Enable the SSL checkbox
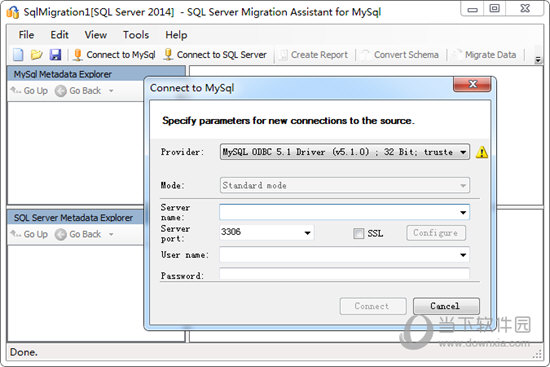The height and width of the screenshot is (367, 550). pos(358,233)
